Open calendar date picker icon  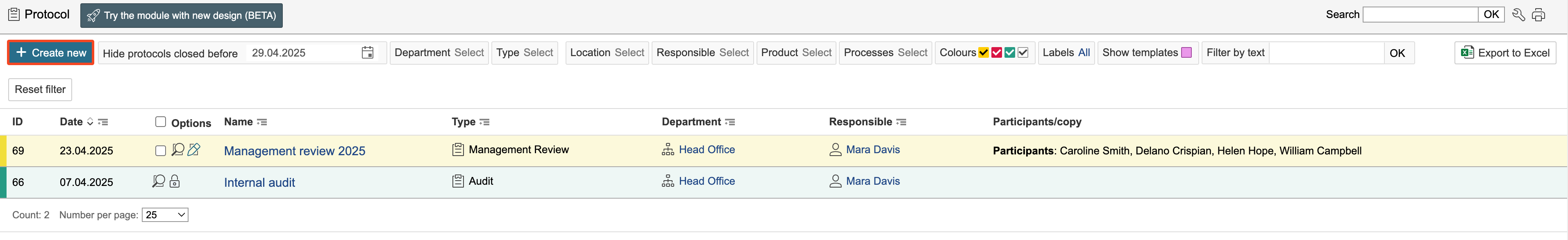[367, 53]
